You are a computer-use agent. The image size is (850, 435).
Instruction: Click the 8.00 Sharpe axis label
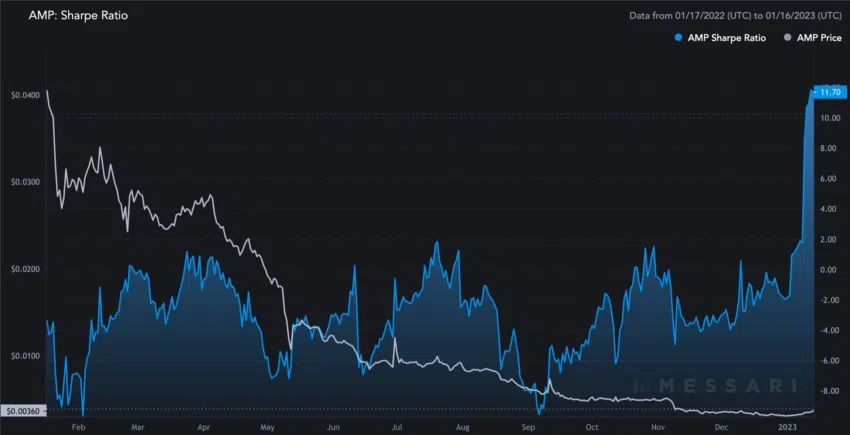coord(830,149)
